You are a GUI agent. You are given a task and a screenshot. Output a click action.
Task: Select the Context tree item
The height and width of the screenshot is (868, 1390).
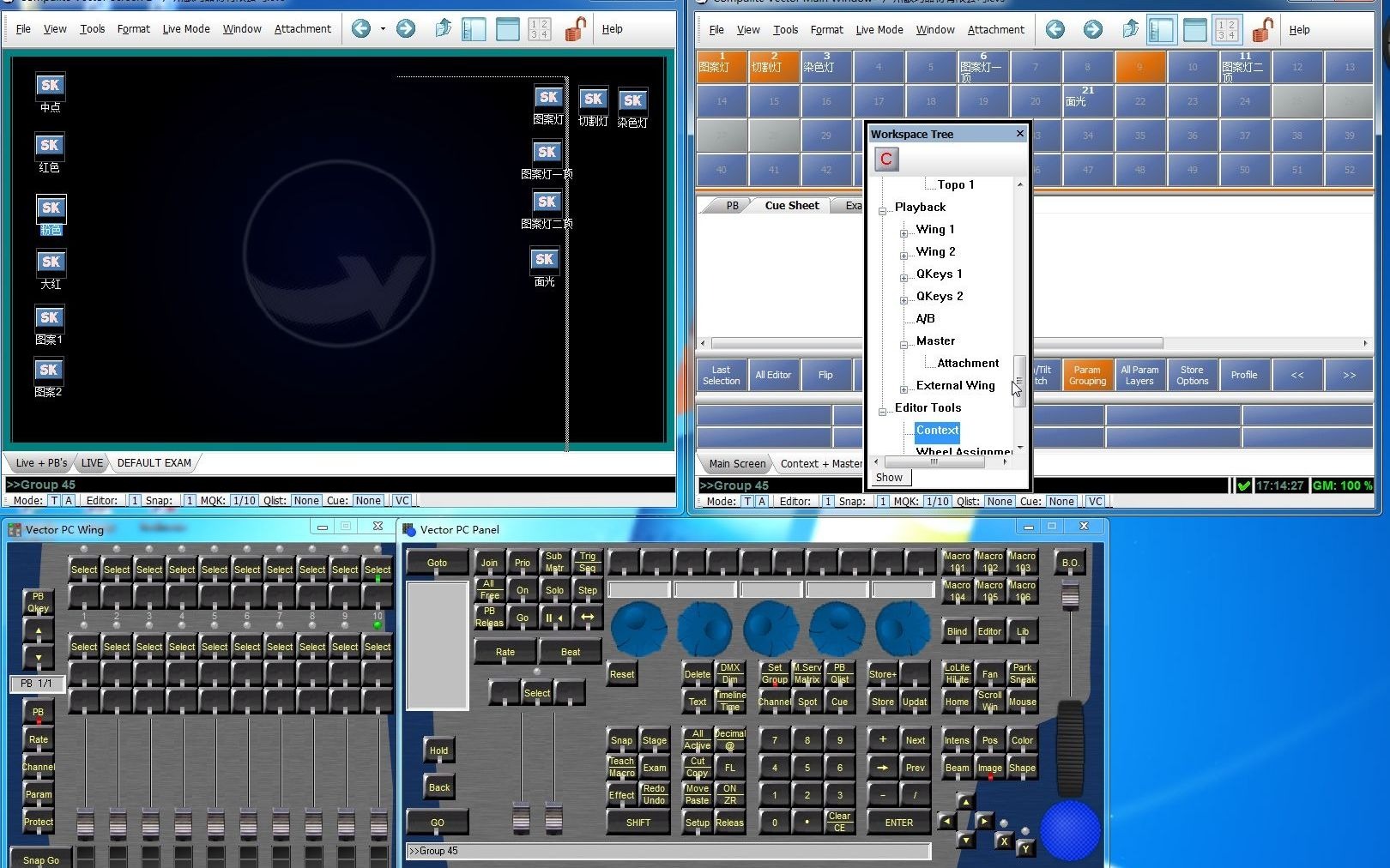[937, 431]
